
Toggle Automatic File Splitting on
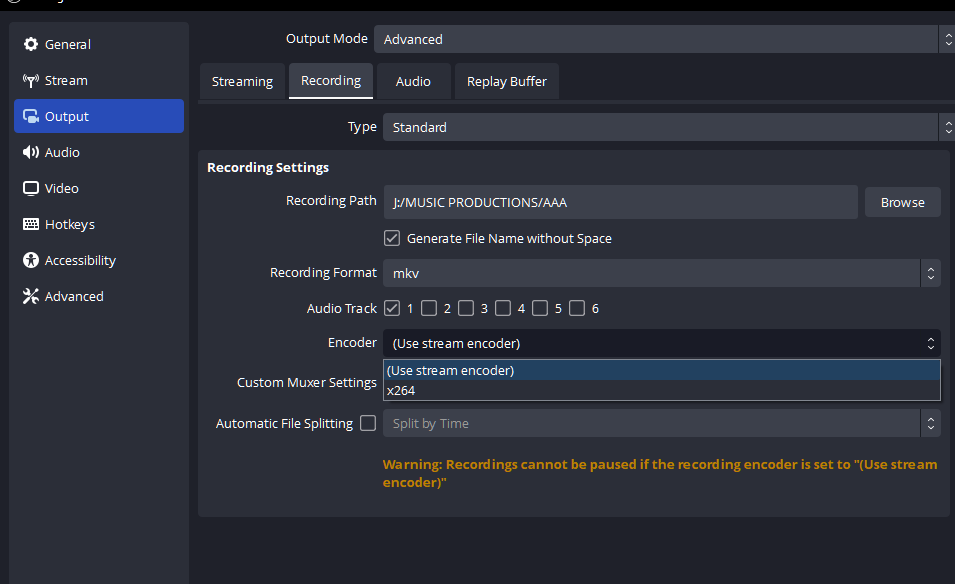368,423
